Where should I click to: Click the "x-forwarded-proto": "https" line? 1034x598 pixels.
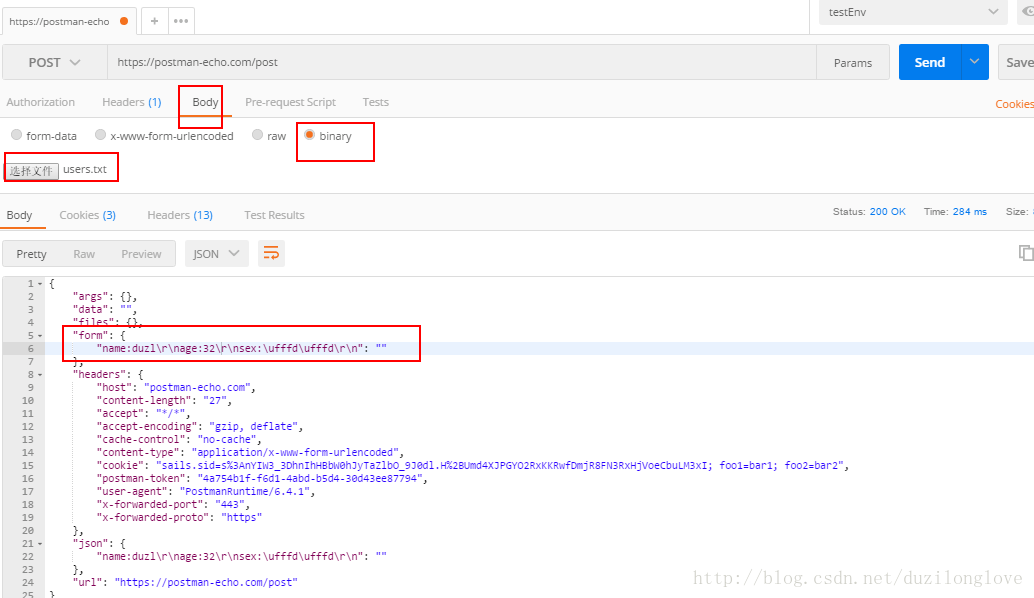point(179,518)
